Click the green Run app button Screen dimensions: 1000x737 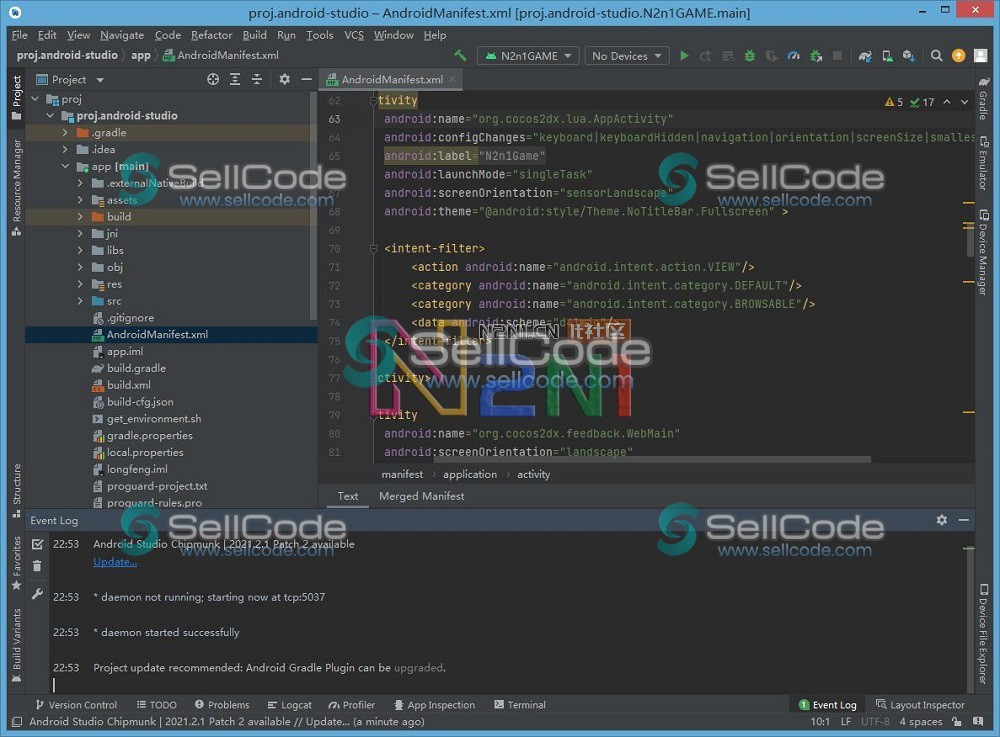(x=684, y=56)
